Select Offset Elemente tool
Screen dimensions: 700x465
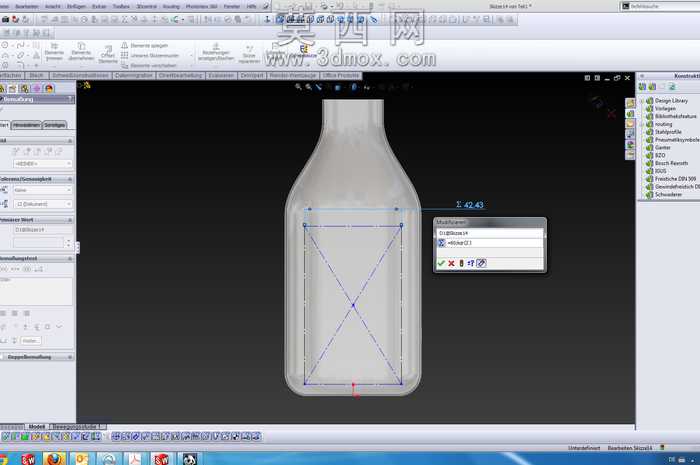(108, 54)
